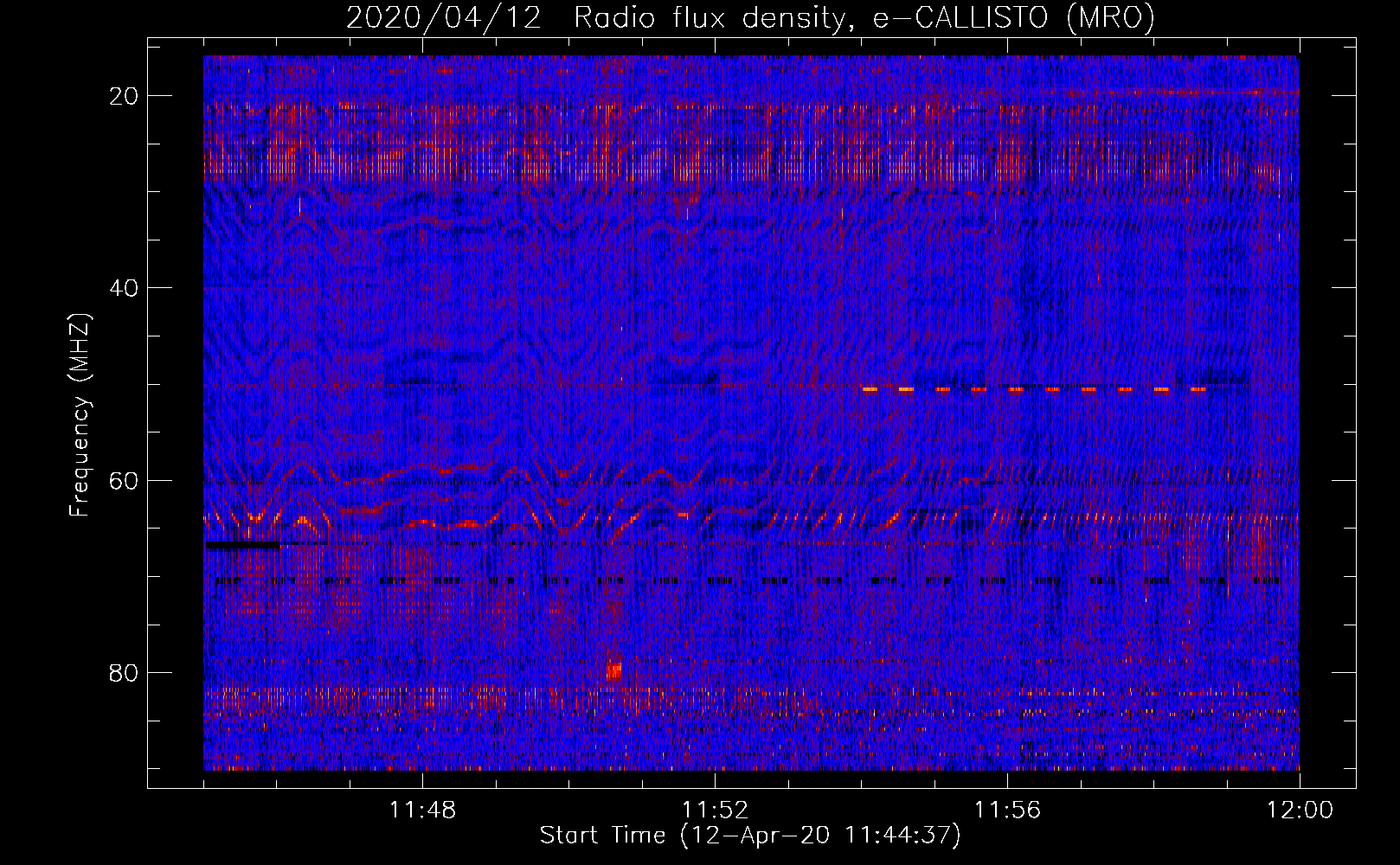The height and width of the screenshot is (865, 1400).
Task: Click the '60' frequency tick label
Action: pyautogui.click(x=124, y=480)
